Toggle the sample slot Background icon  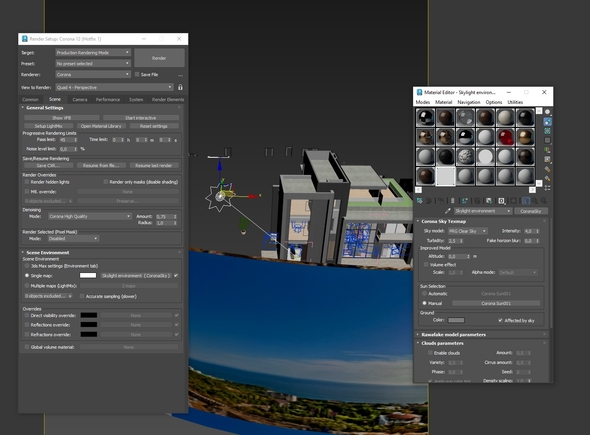tap(547, 131)
